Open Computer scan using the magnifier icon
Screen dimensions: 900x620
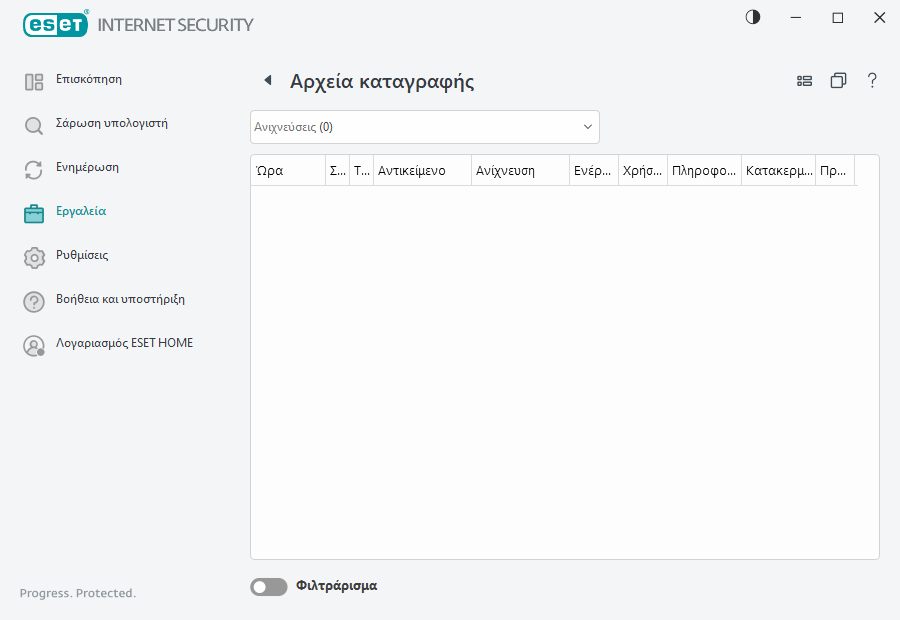(x=33, y=123)
